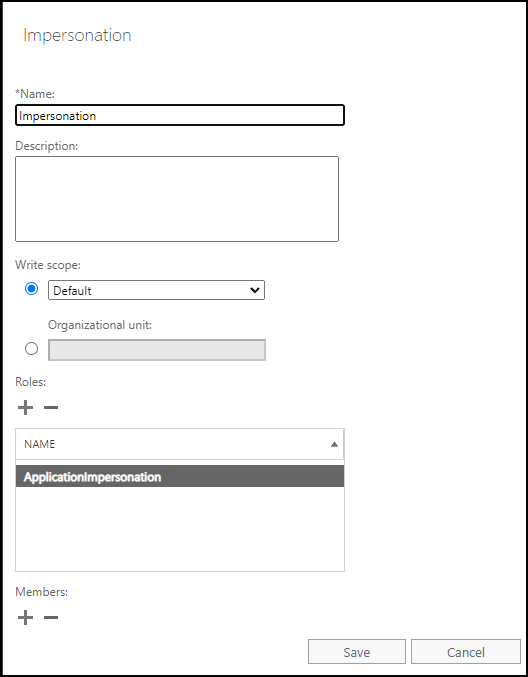Image resolution: width=528 pixels, height=677 pixels.
Task: Click into the Description text area
Action: coord(177,199)
